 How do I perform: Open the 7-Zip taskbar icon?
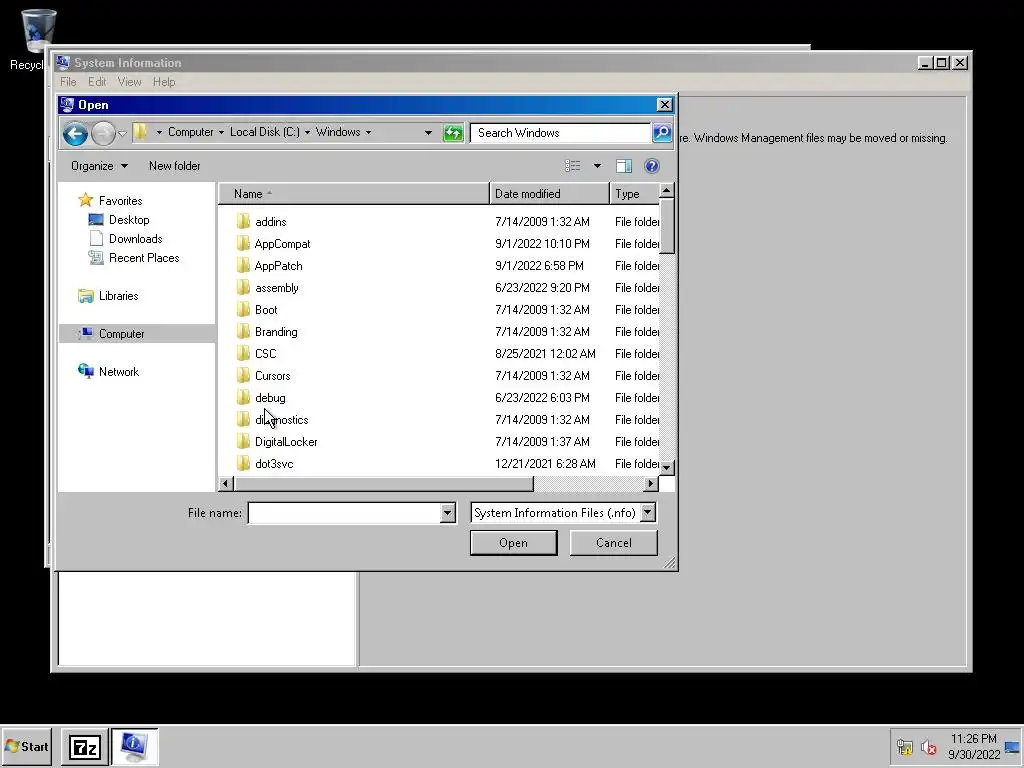click(x=84, y=747)
